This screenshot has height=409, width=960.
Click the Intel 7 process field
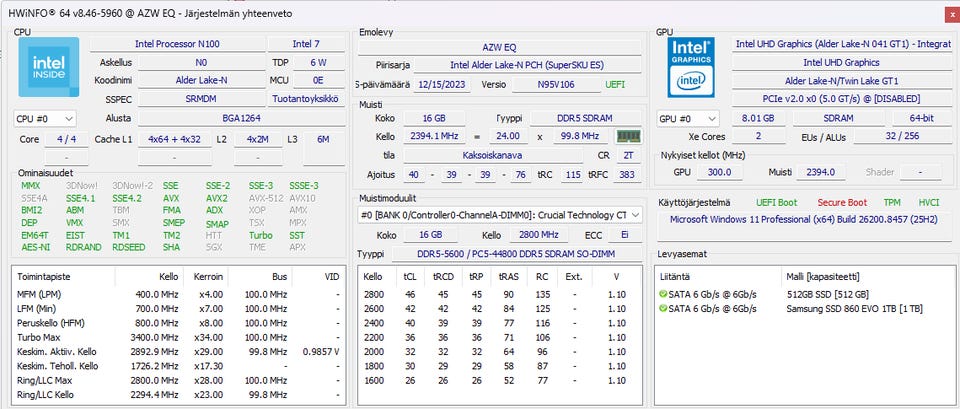coord(306,44)
